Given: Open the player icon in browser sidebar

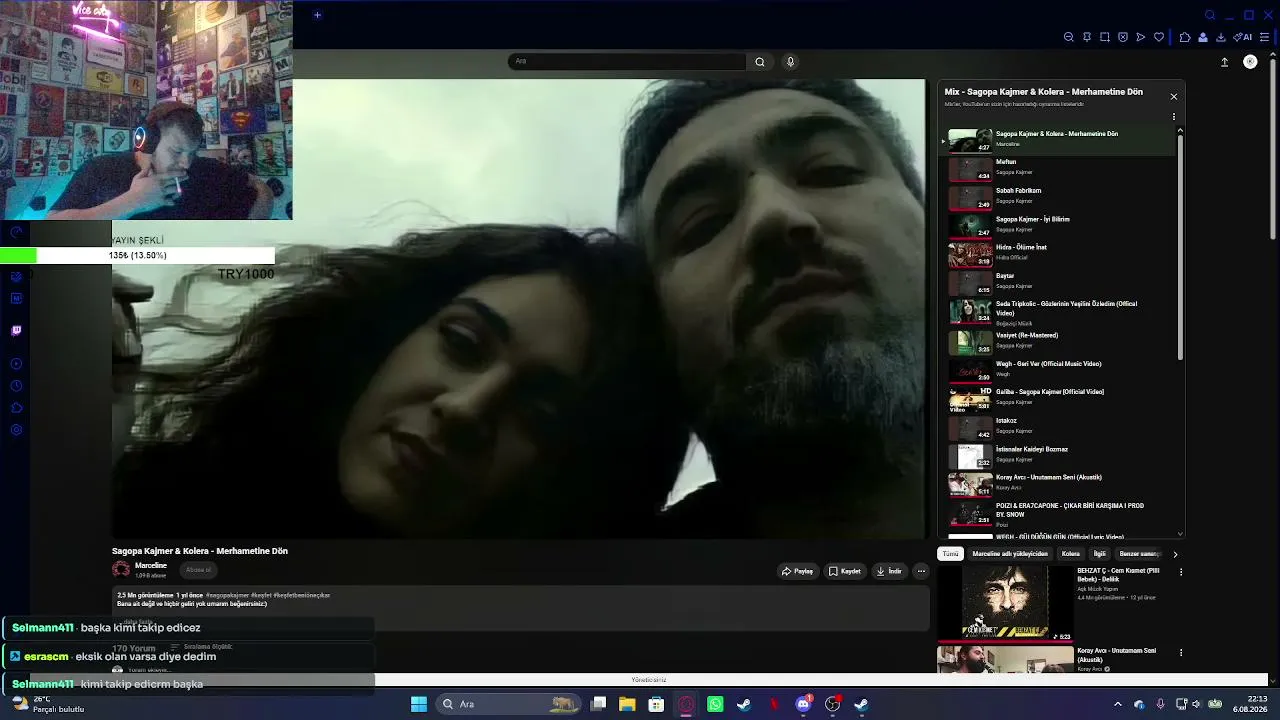Looking at the screenshot, I should 16,364.
